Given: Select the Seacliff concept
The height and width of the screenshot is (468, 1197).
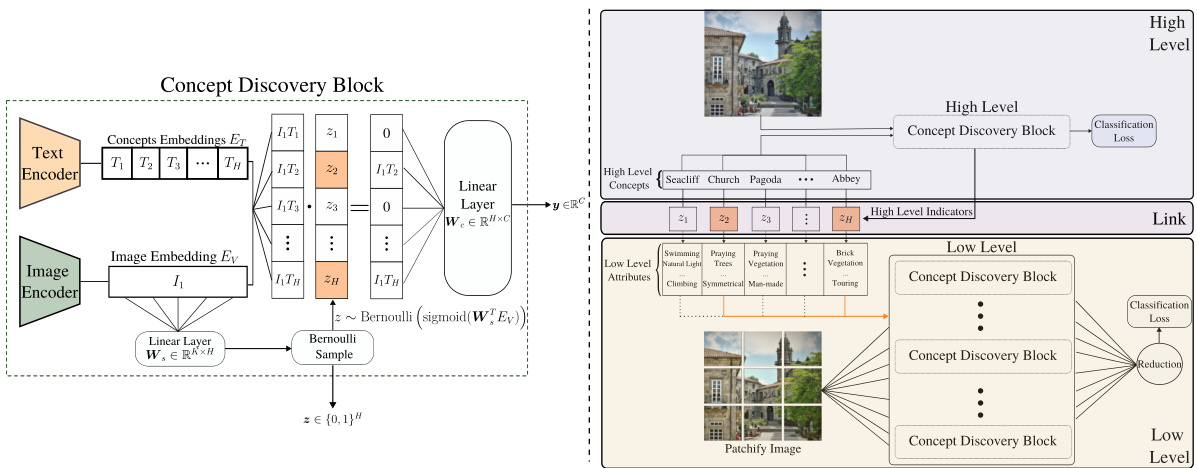Looking at the screenshot, I should point(682,179).
